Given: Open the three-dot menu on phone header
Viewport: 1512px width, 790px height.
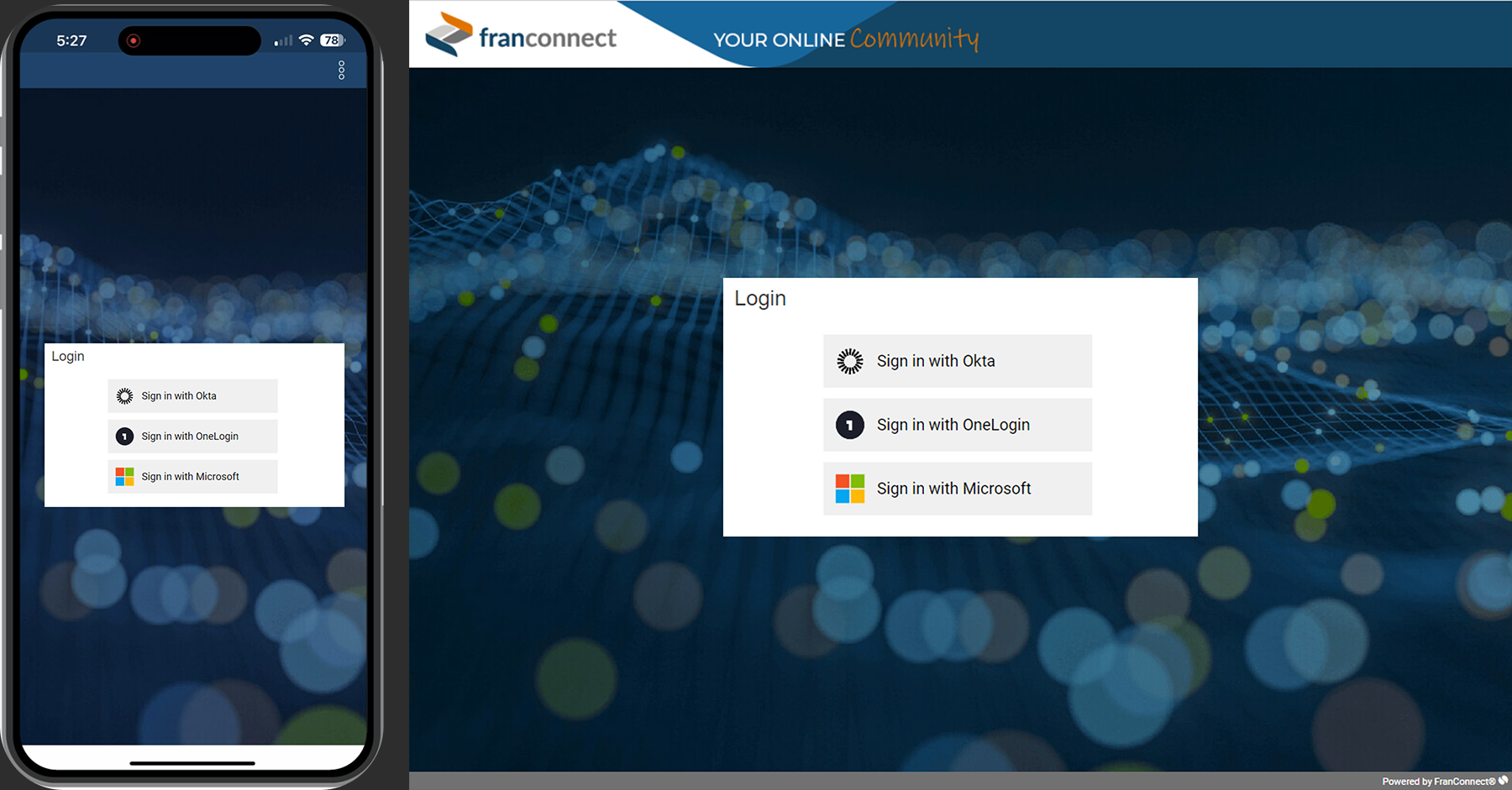Looking at the screenshot, I should point(341,70).
